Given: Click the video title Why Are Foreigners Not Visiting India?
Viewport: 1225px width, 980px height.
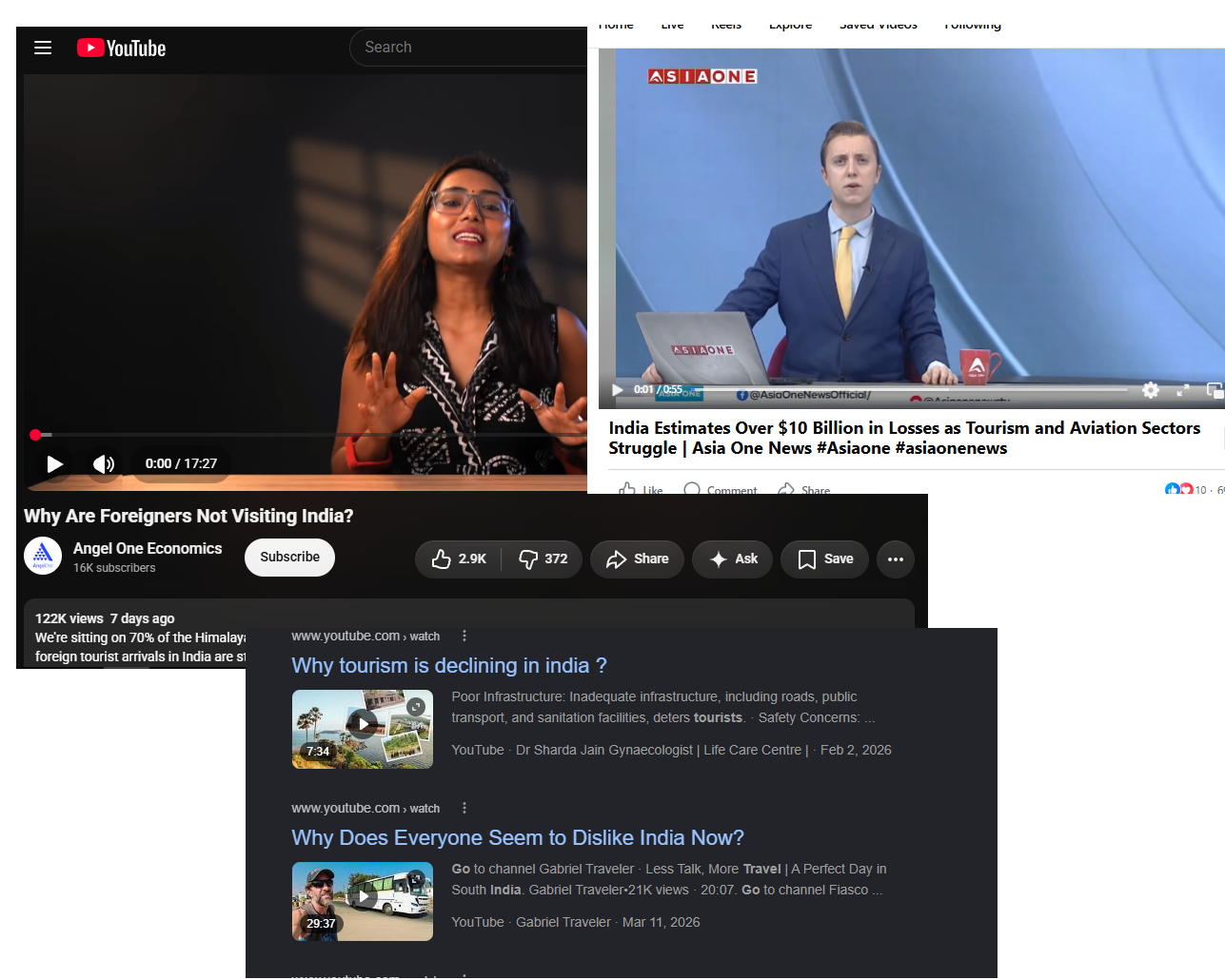Looking at the screenshot, I should pos(188,516).
